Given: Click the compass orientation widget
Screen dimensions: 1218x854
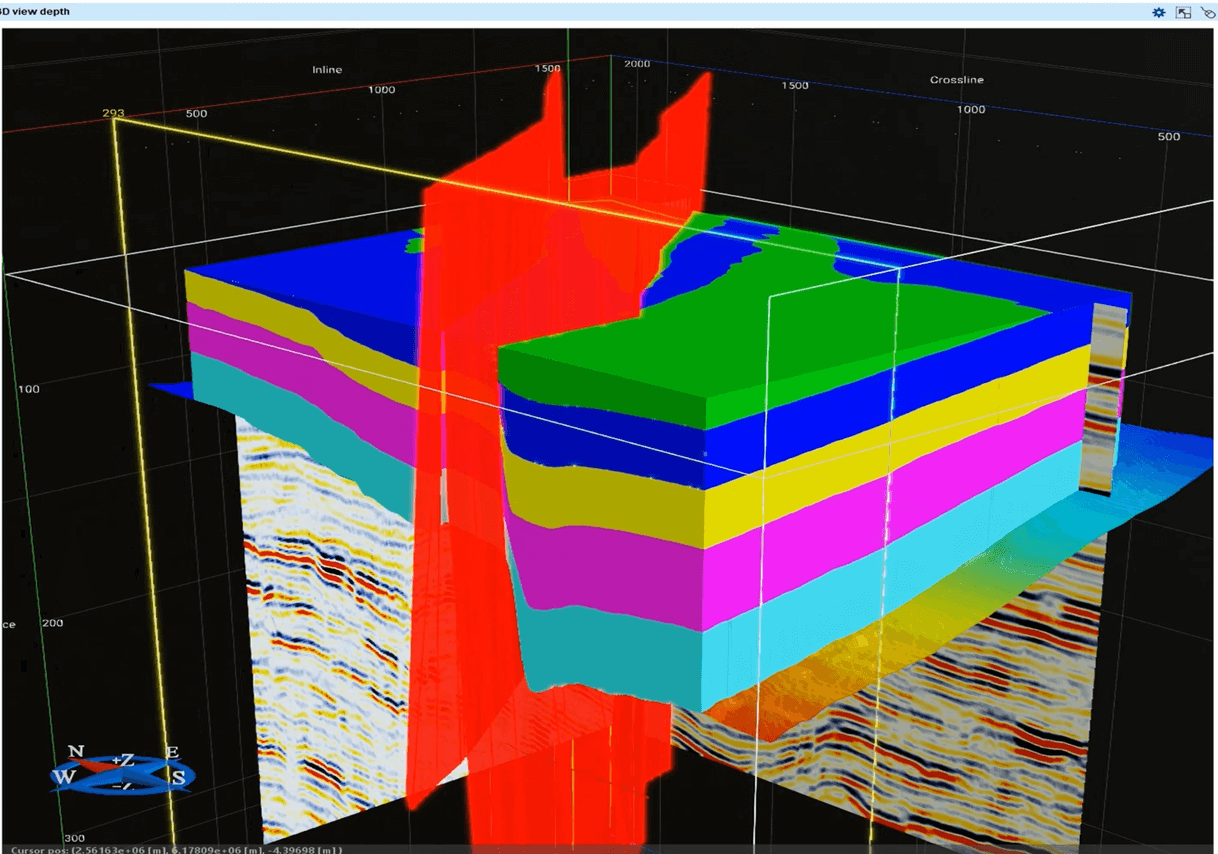Looking at the screenshot, I should [x=123, y=770].
